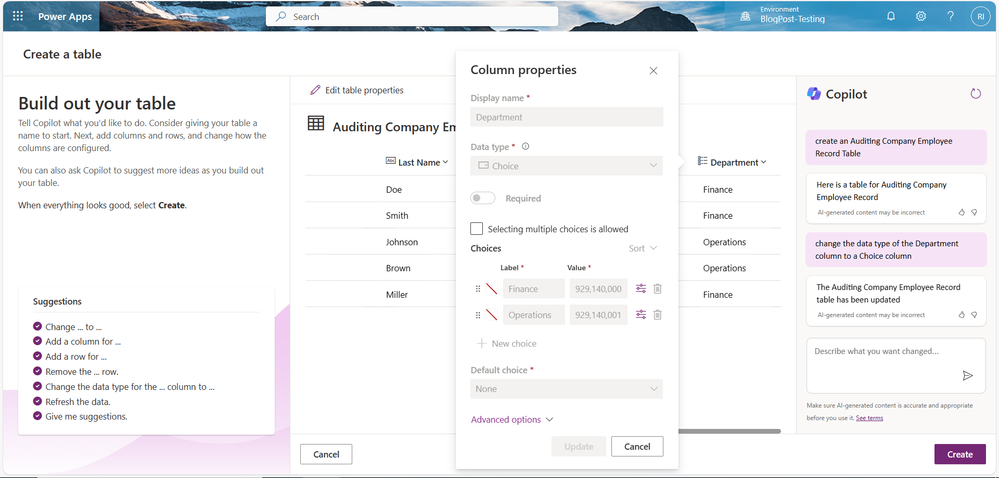The width and height of the screenshot is (999, 478).
Task: Click the table grid icon beside the table name
Action: (x=315, y=123)
